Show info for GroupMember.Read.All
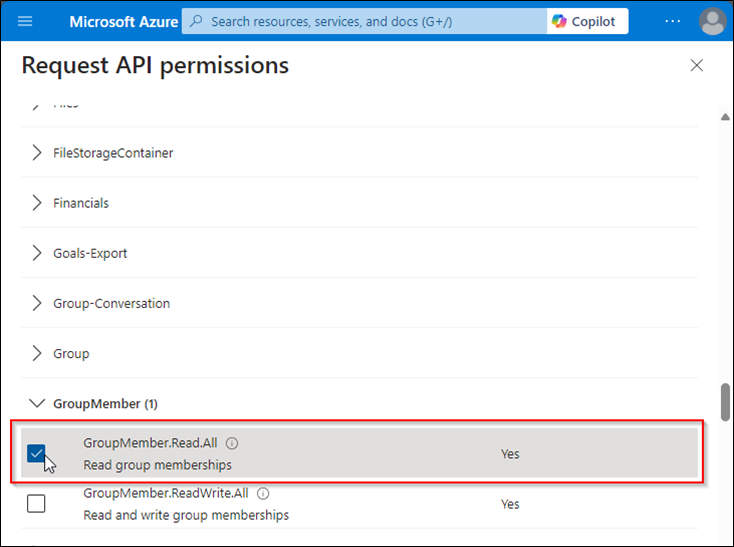Image resolution: width=734 pixels, height=547 pixels. click(x=232, y=443)
